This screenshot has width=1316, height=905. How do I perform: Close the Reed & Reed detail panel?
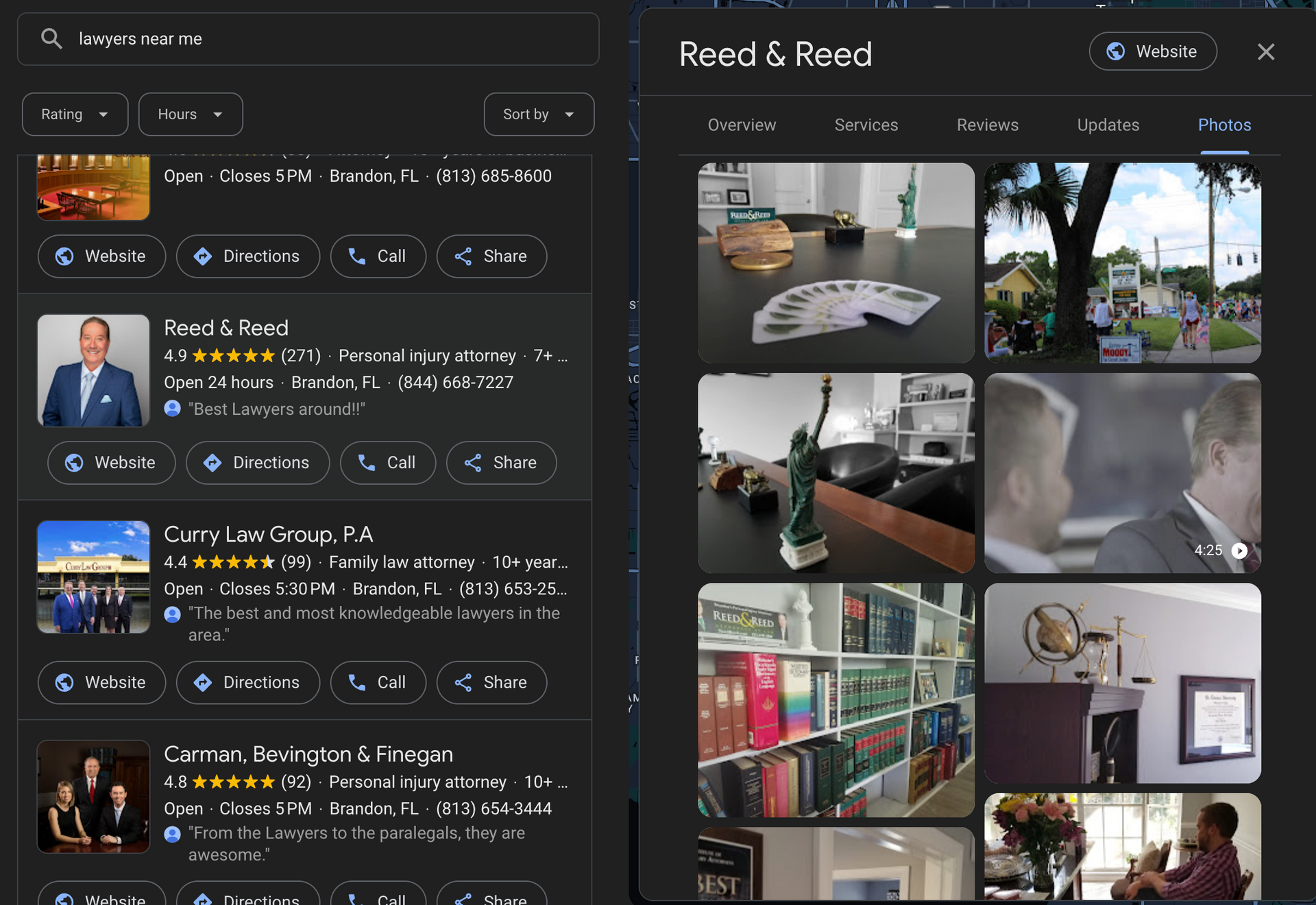(x=1266, y=51)
